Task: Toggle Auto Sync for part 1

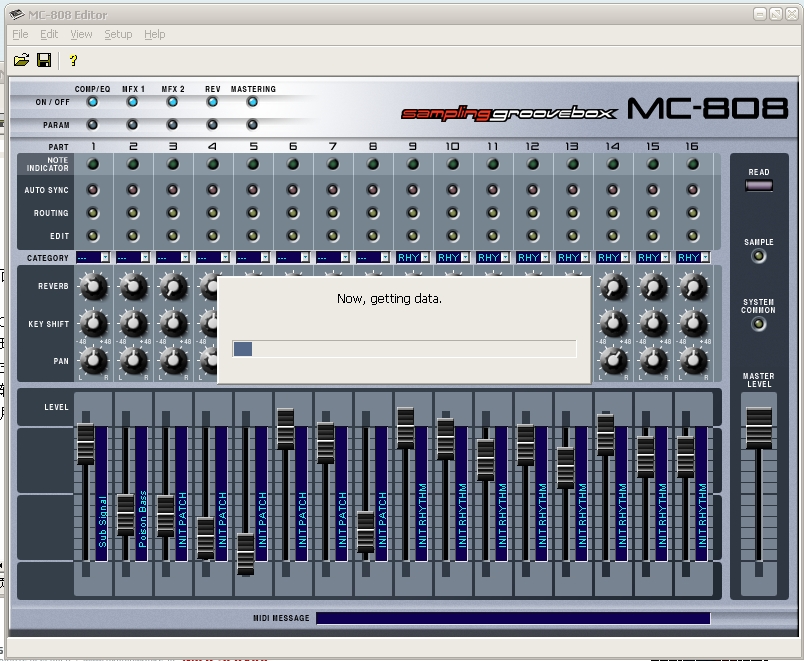Action: click(x=93, y=190)
